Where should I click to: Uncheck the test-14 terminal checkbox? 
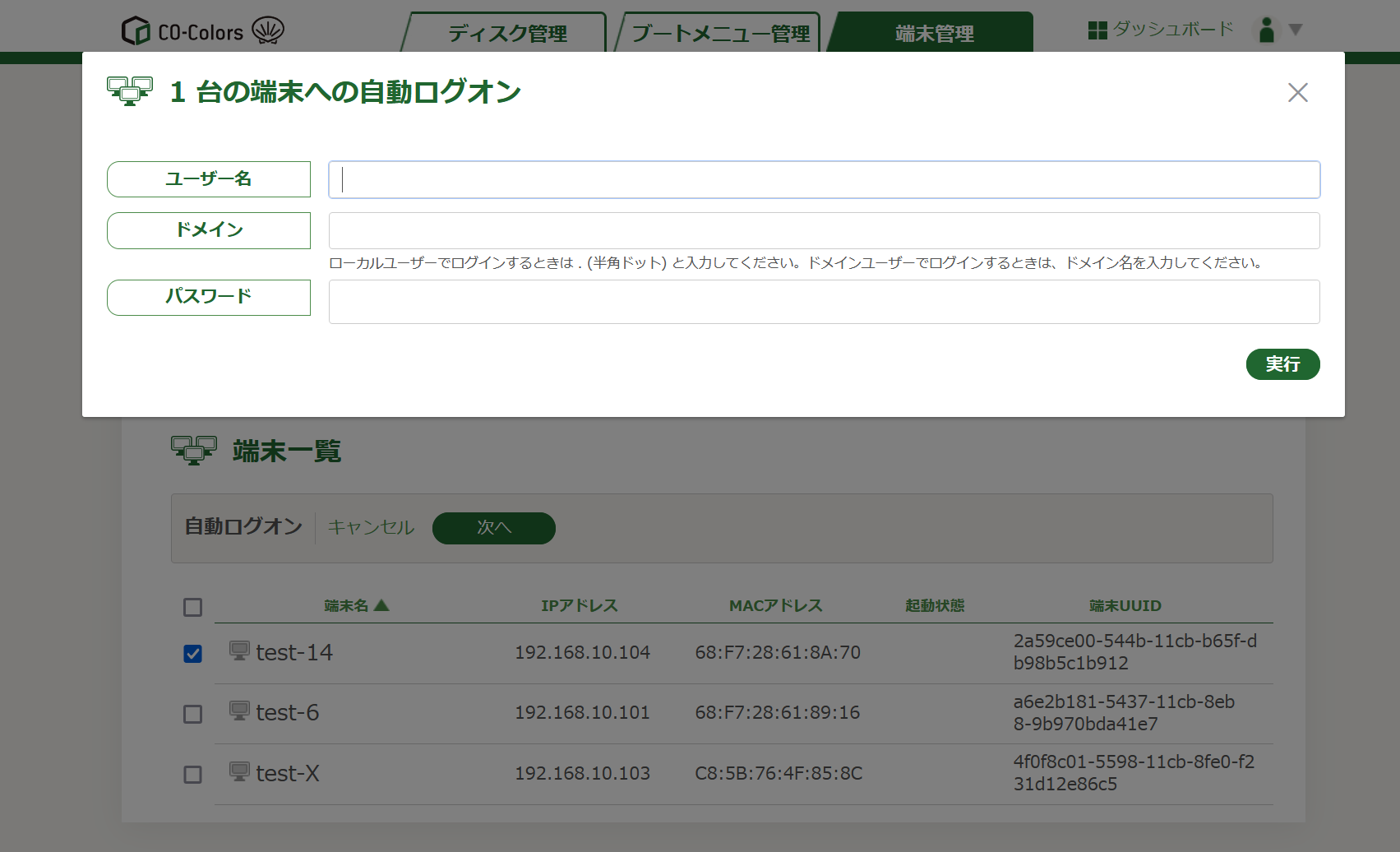193,654
